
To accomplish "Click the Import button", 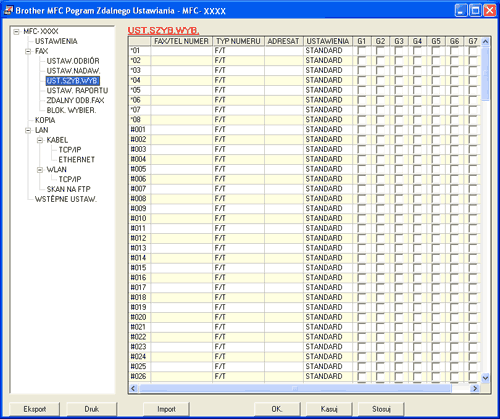I will [166, 409].
